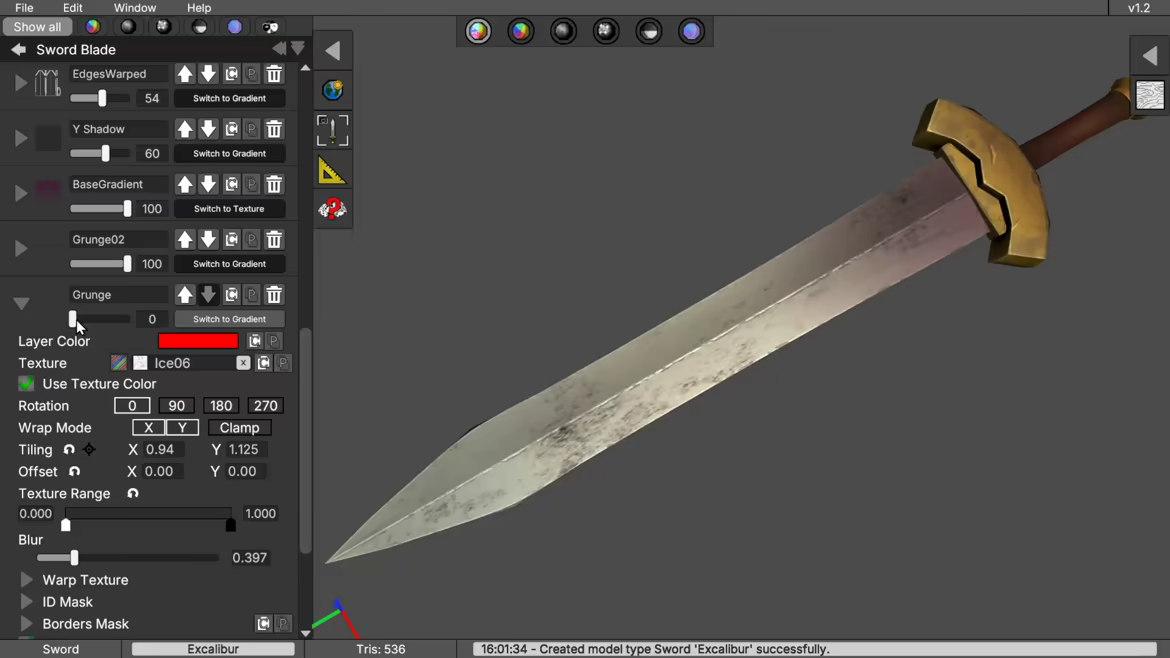This screenshot has height=658, width=1170.
Task: Expand Borders Mask section
Action: pos(26,624)
